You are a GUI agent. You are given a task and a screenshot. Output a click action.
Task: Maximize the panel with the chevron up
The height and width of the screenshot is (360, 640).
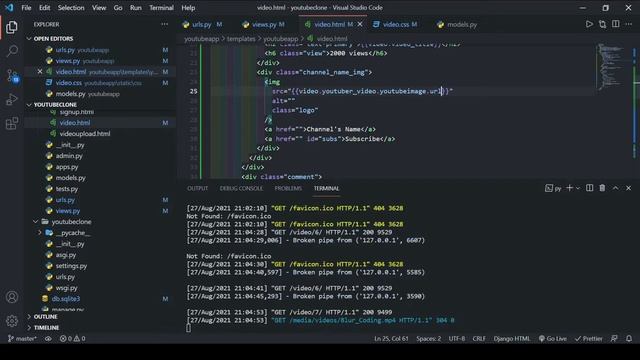tap(616, 188)
